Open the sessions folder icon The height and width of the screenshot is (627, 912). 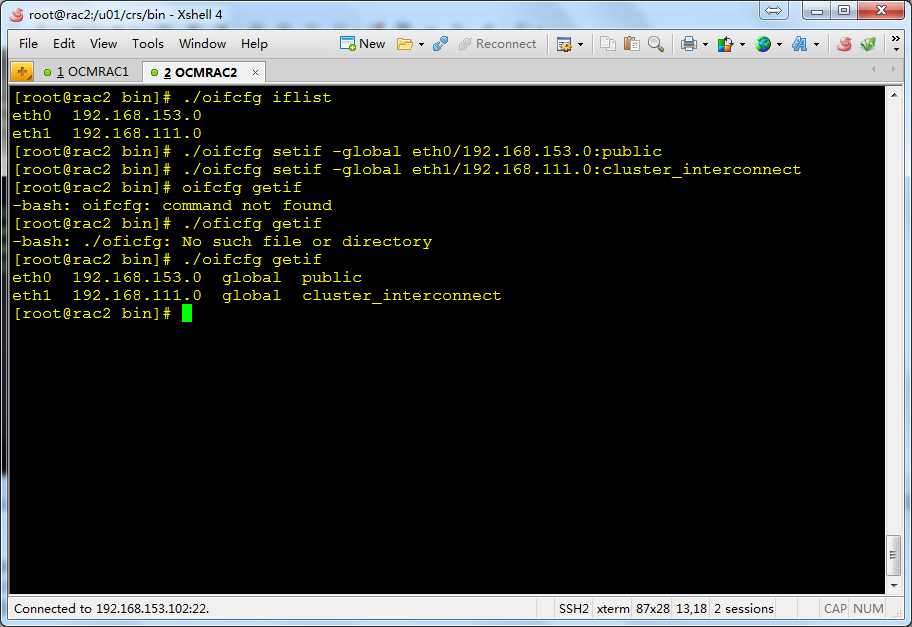pos(404,44)
